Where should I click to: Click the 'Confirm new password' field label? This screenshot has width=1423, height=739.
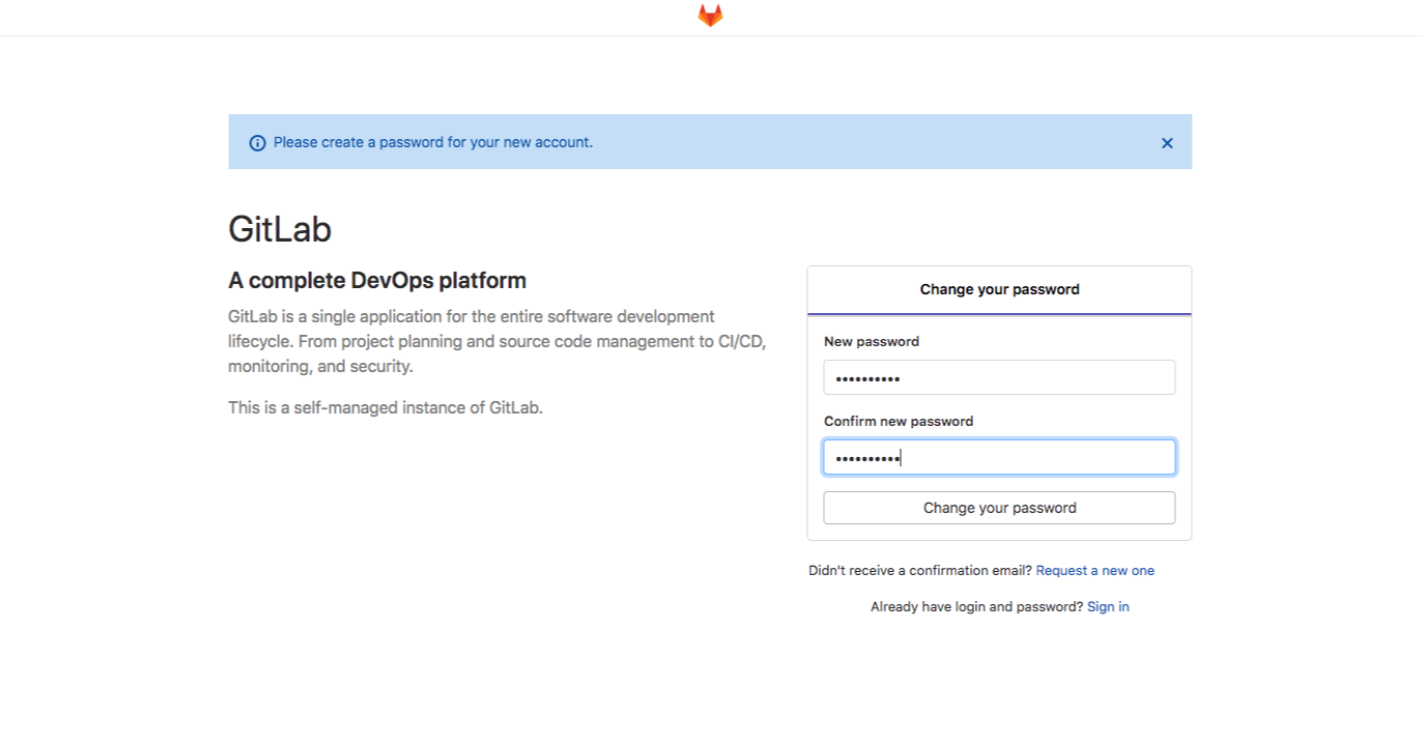898,422
